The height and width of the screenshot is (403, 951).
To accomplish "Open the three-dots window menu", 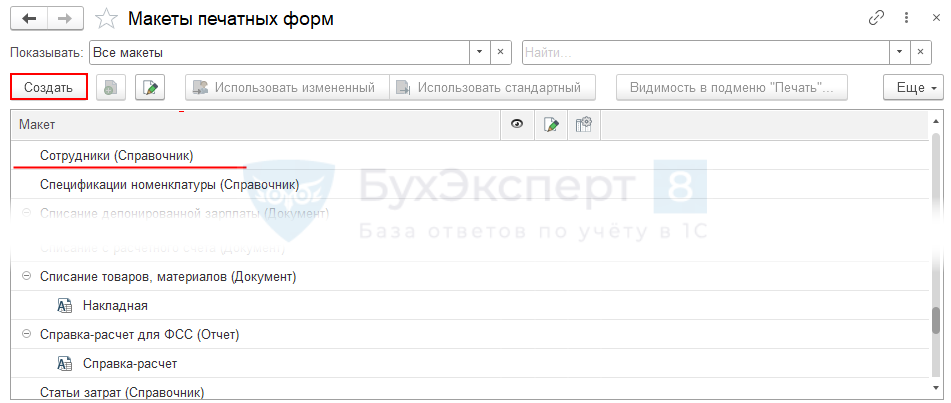I will [903, 18].
